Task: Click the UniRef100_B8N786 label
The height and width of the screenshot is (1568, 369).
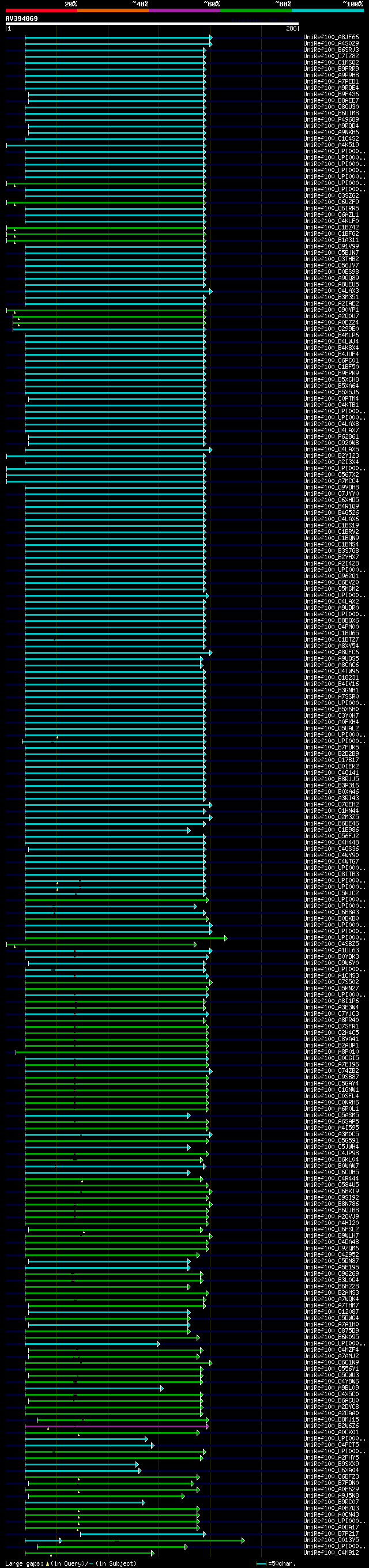Action: 332,1205
